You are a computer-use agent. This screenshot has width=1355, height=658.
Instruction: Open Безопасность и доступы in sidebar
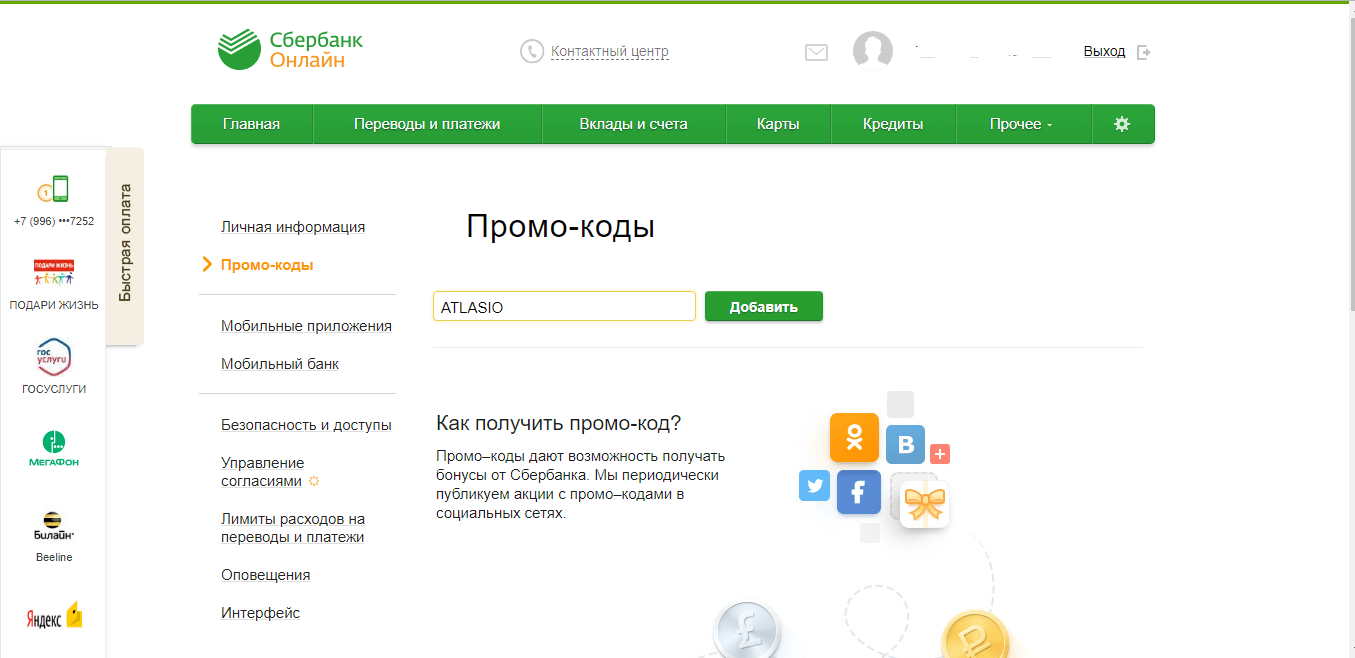point(306,425)
